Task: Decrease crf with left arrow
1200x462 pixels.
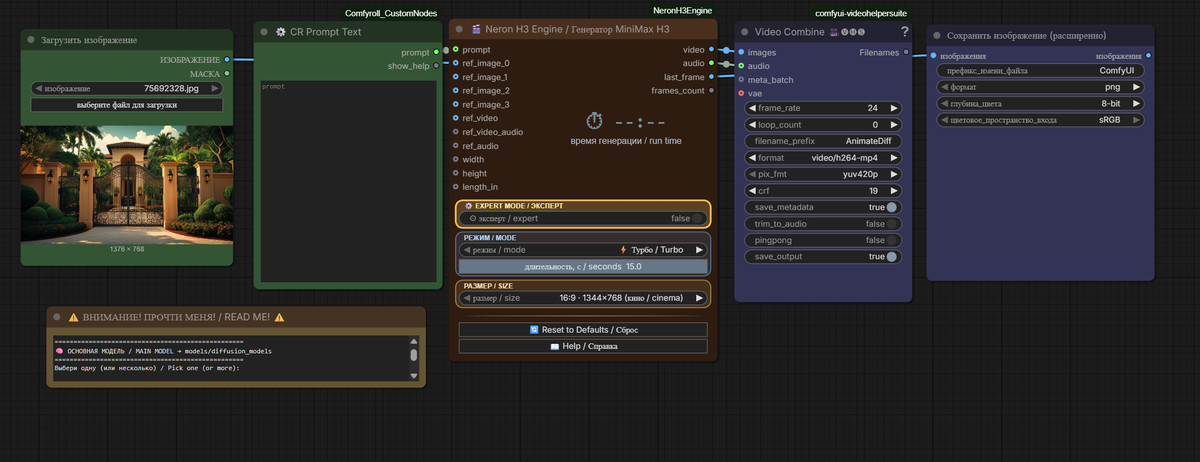Action: 751,191
